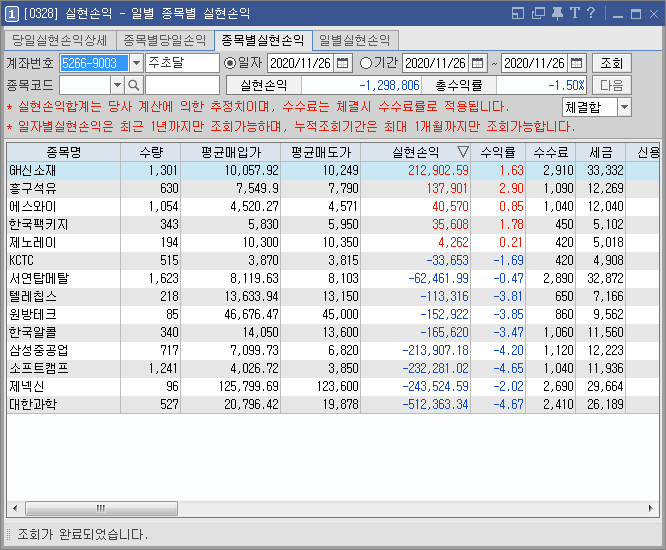Switch to 당일실현손익상세 tab

point(59,40)
